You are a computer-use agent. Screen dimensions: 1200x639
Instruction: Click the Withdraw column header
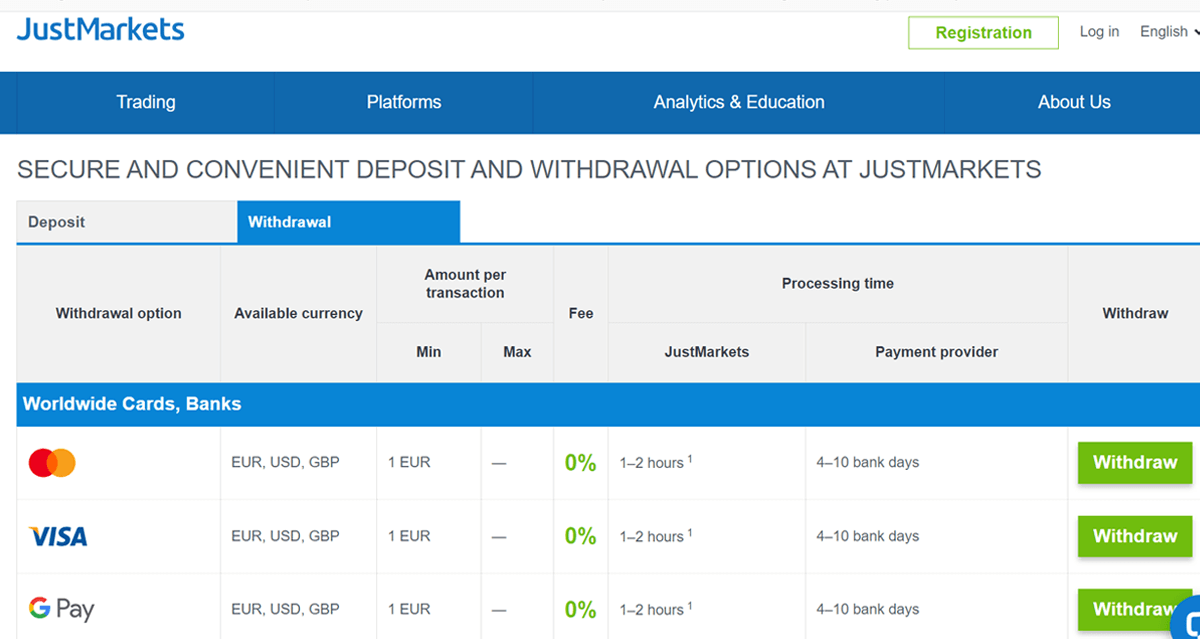coord(1135,313)
